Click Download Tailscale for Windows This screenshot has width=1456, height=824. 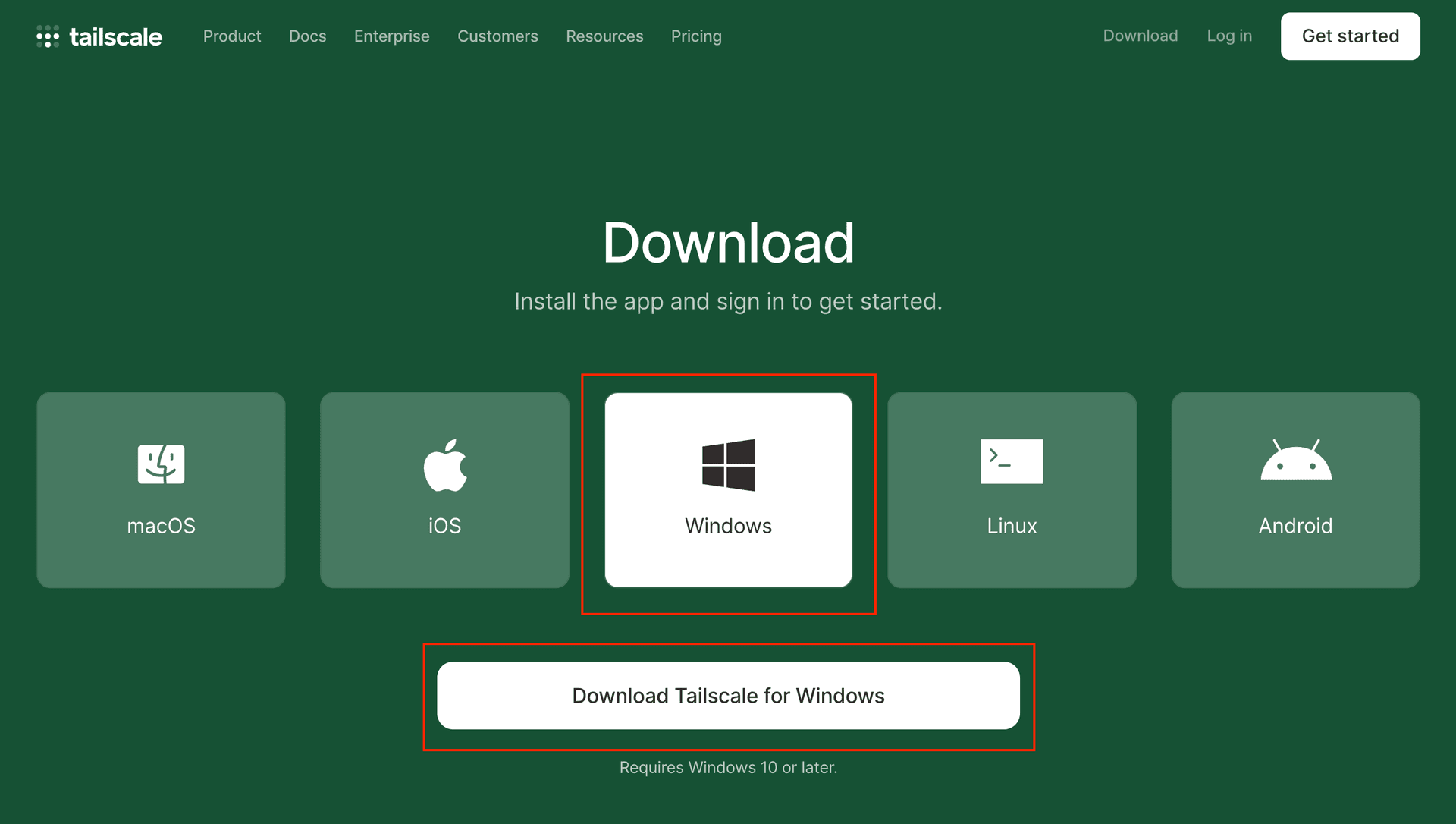(728, 695)
